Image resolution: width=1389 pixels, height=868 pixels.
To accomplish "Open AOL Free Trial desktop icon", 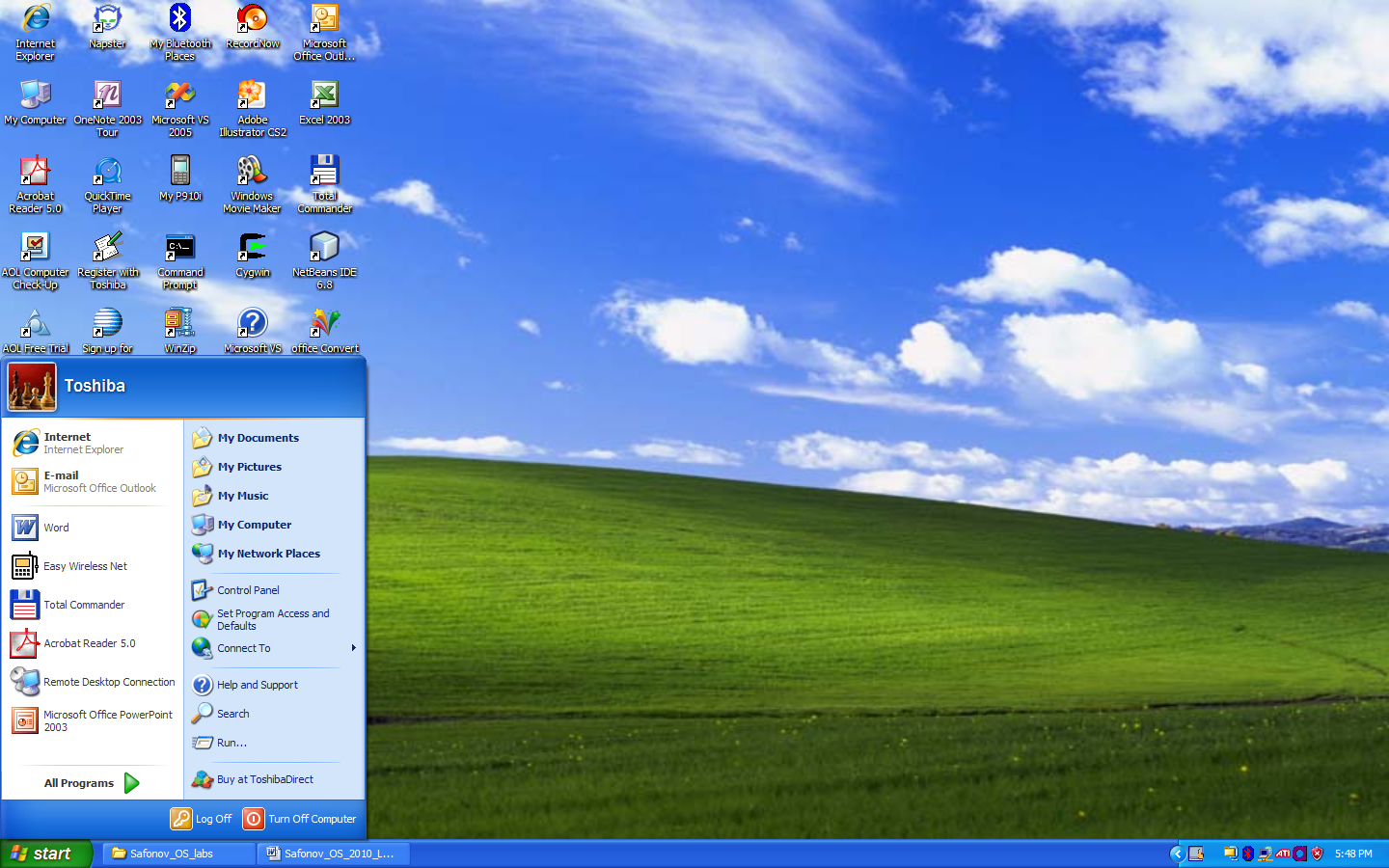I will click(35, 330).
